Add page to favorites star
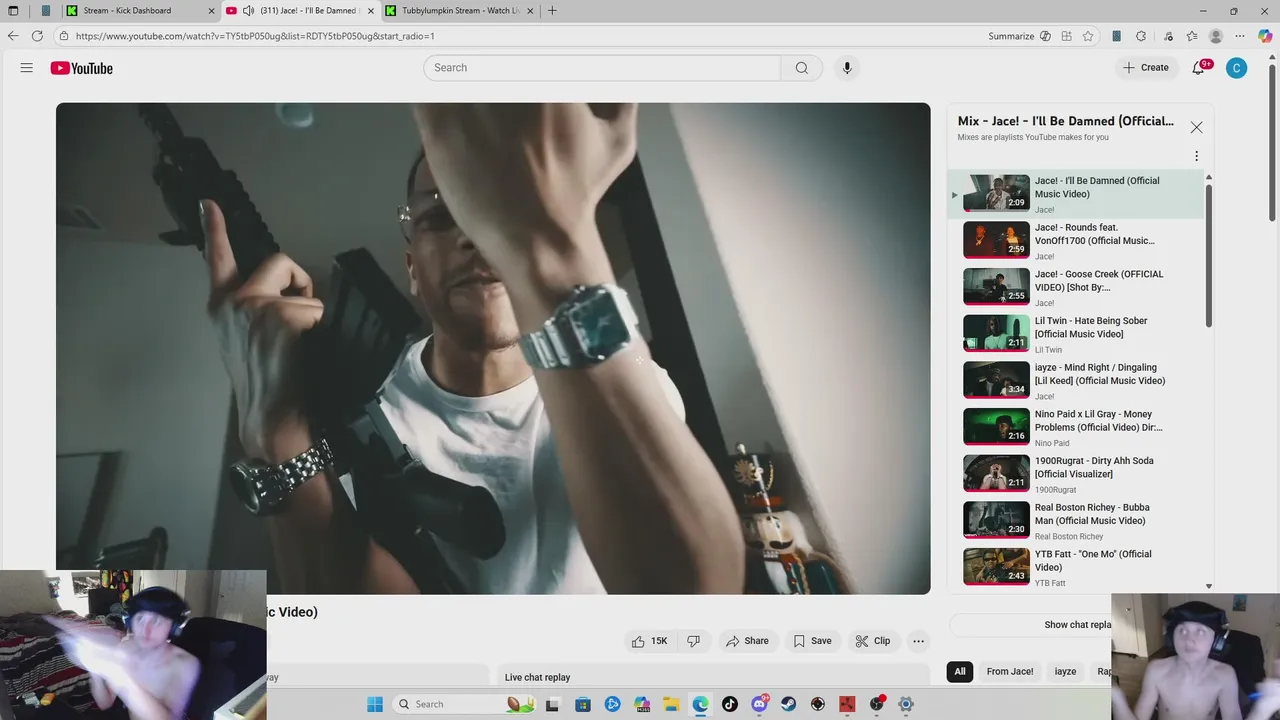The width and height of the screenshot is (1280, 720). 1088,36
